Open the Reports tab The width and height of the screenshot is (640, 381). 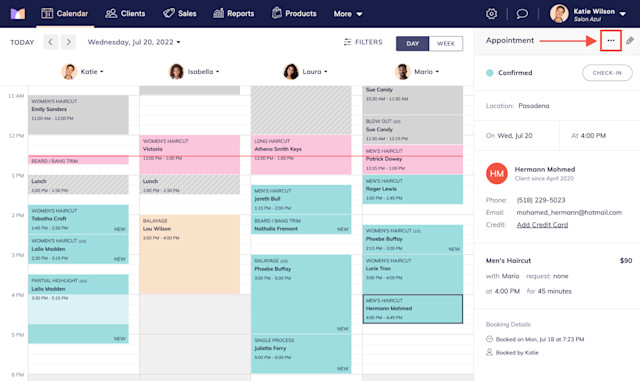[x=234, y=13]
